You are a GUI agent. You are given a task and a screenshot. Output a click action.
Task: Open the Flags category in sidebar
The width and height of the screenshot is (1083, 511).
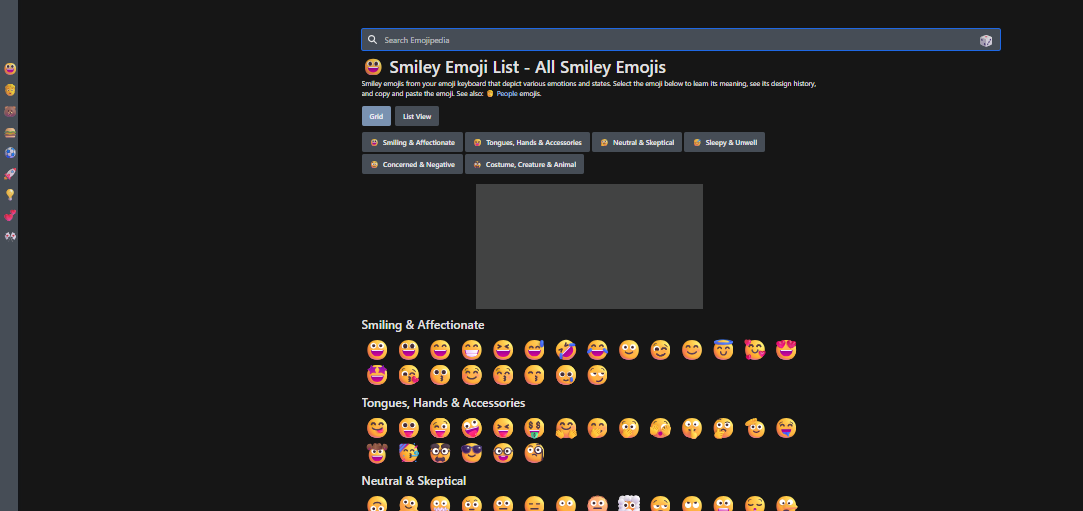pyautogui.click(x=10, y=236)
